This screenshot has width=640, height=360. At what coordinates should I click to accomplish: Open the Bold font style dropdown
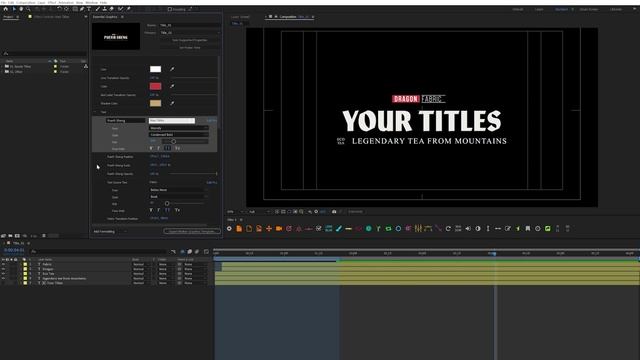pyautogui.click(x=179, y=197)
